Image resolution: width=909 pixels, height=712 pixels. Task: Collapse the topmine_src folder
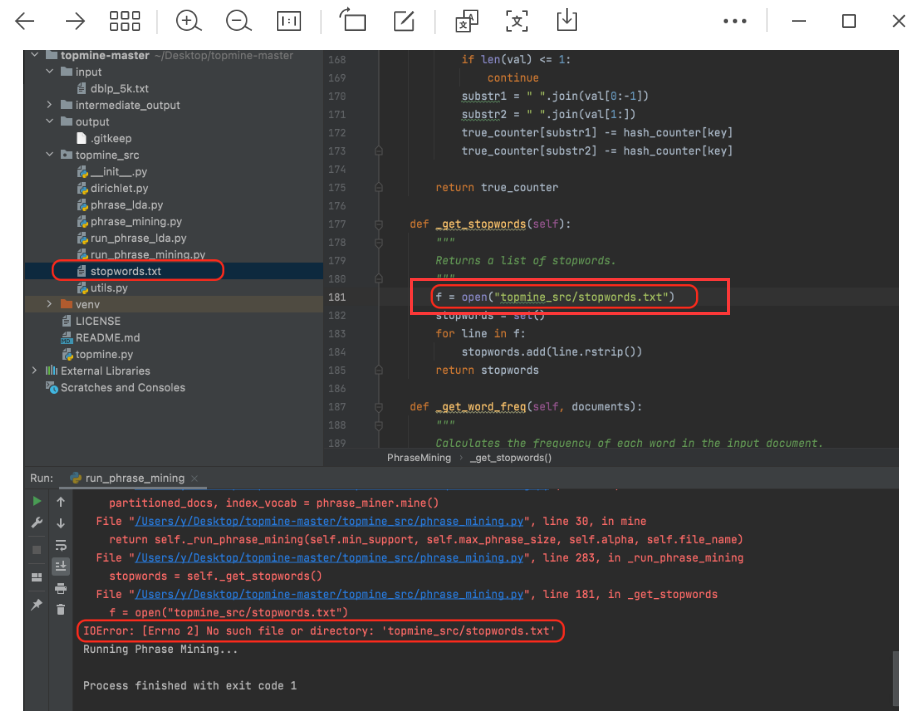point(50,155)
